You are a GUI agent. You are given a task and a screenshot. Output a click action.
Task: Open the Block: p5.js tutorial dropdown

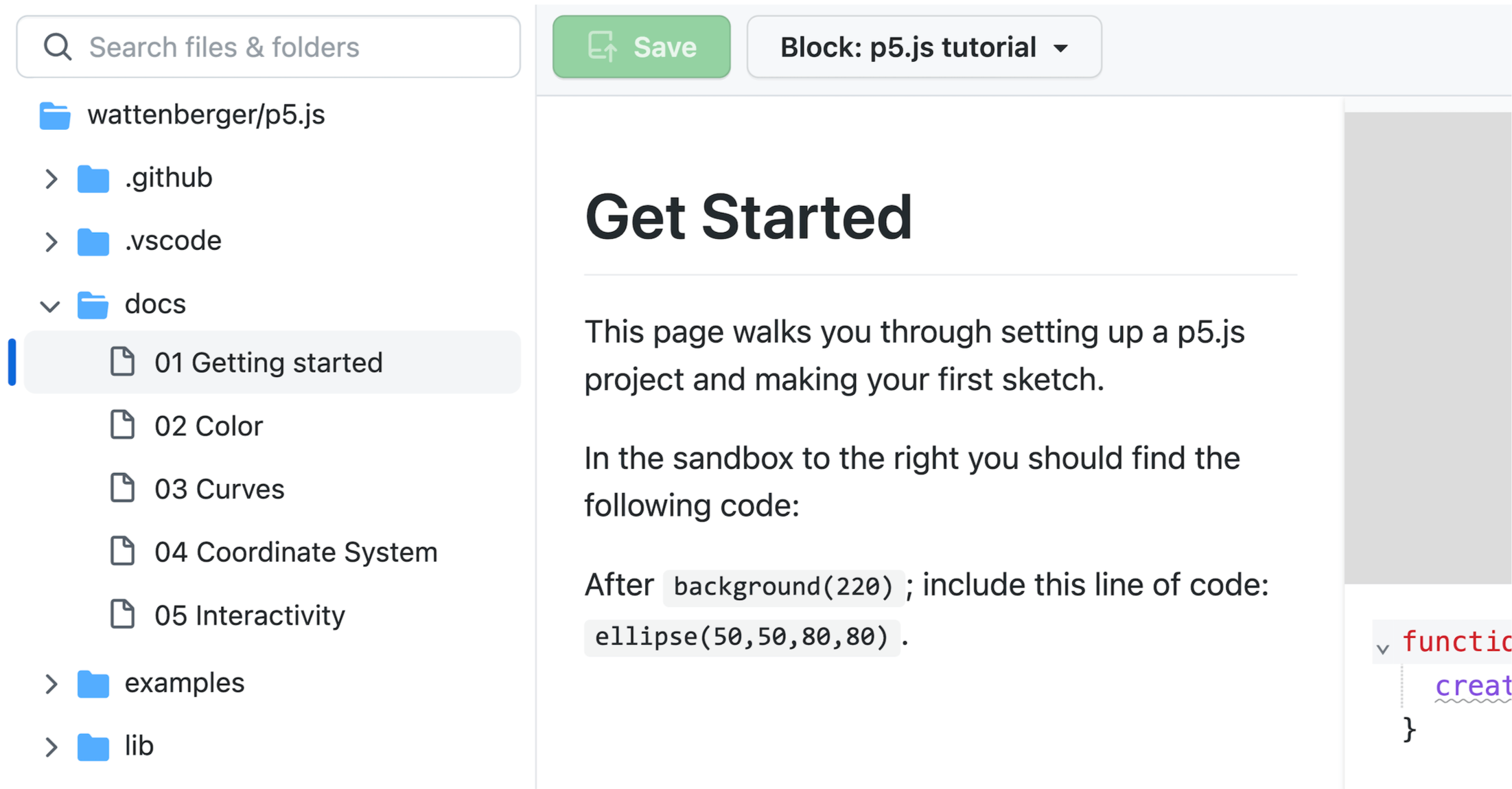coord(924,47)
